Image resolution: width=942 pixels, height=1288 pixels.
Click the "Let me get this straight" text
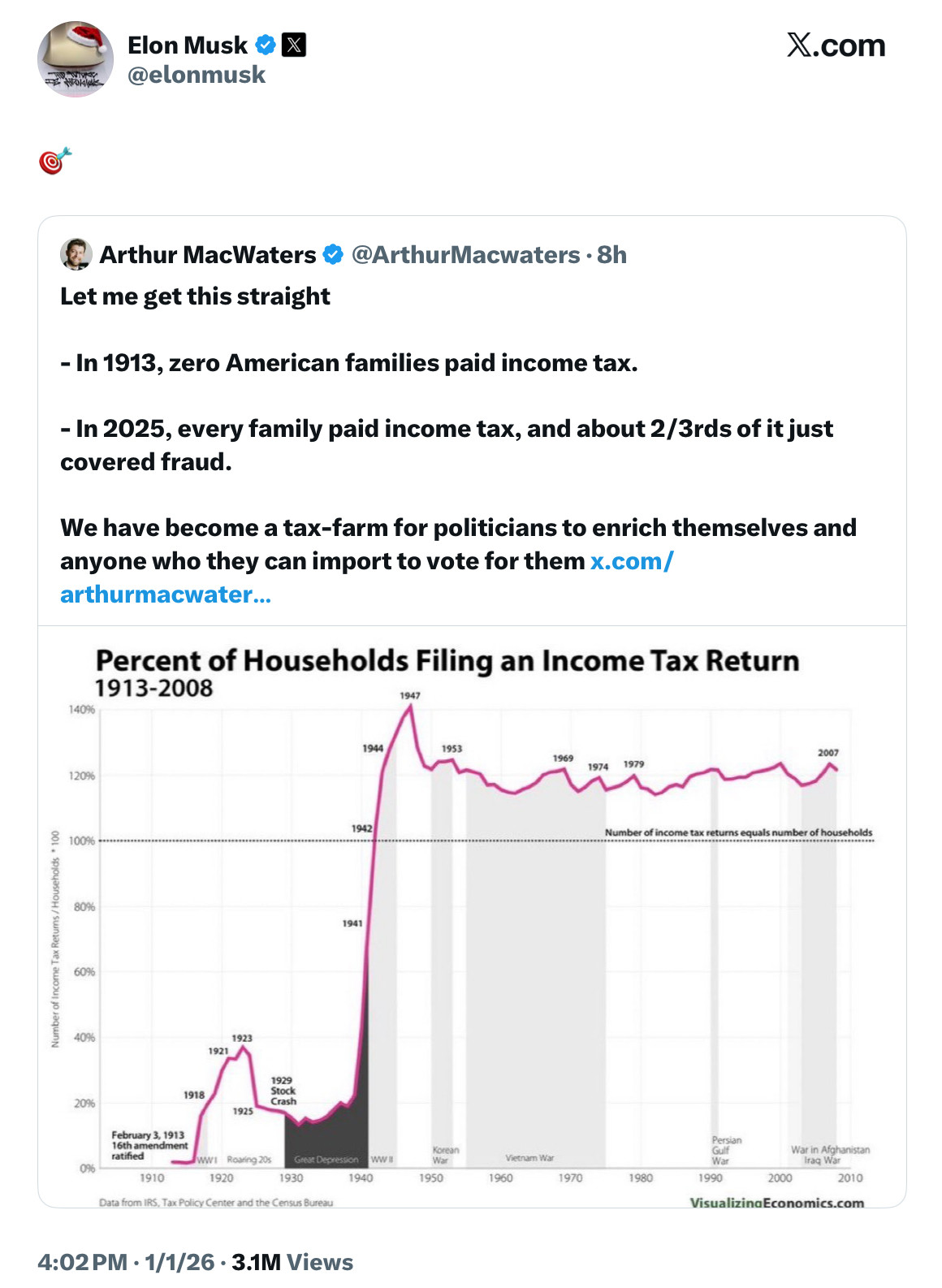click(x=195, y=296)
